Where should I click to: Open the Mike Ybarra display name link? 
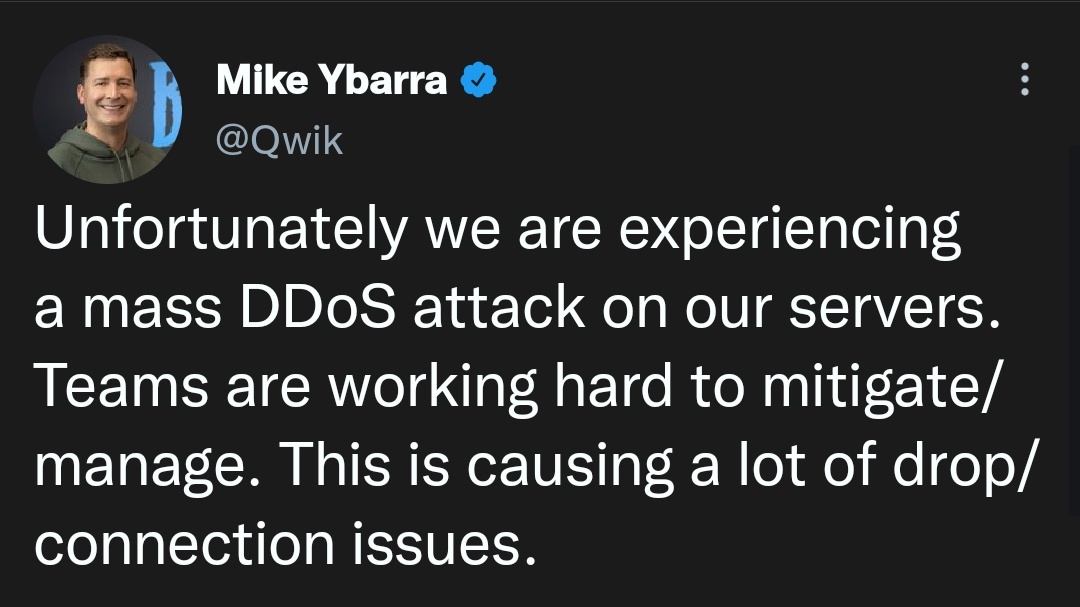click(x=331, y=79)
